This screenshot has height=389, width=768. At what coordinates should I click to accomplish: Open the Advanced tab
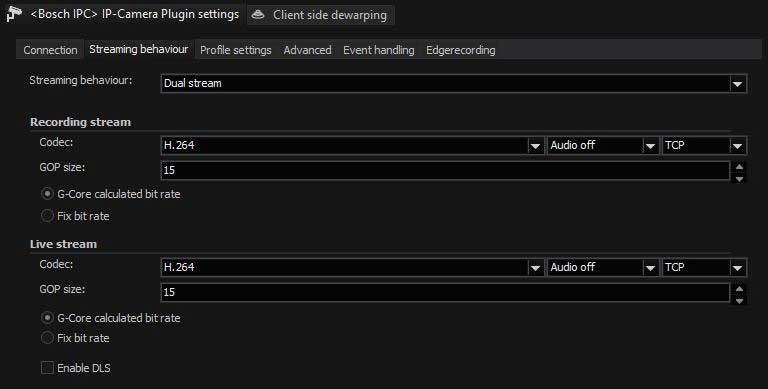[x=307, y=50]
